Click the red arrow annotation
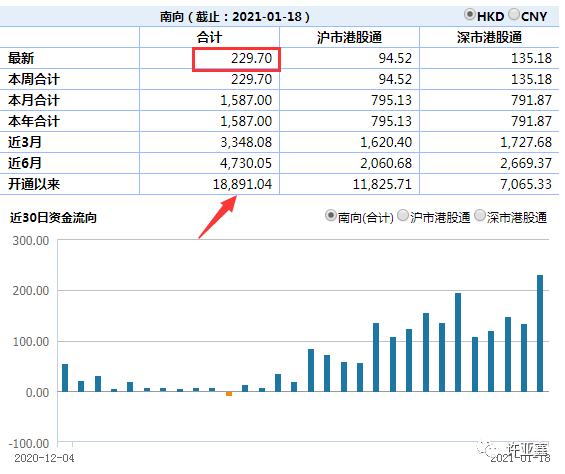The image size is (565, 474). [218, 217]
